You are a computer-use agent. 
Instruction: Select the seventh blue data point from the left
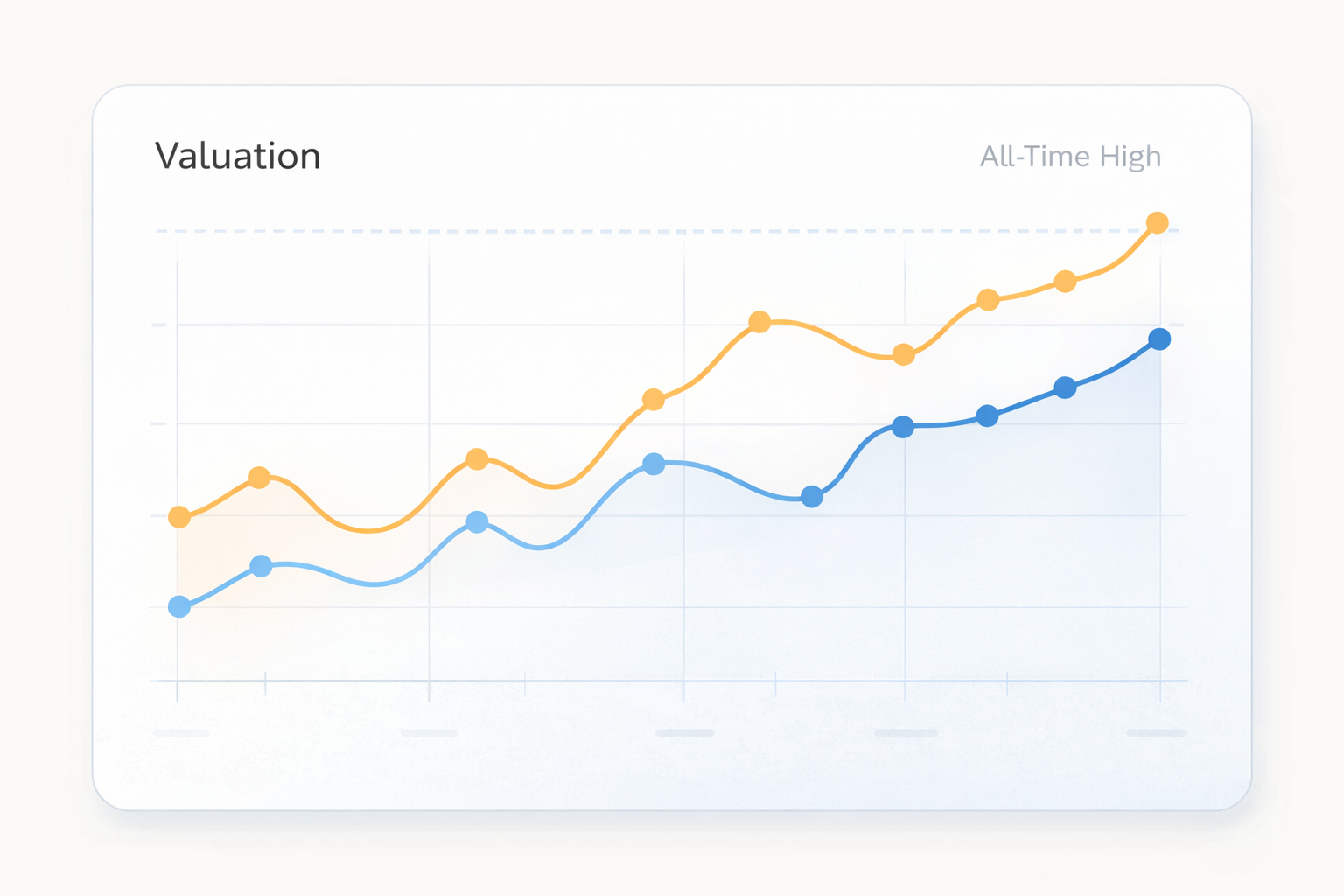pos(987,416)
